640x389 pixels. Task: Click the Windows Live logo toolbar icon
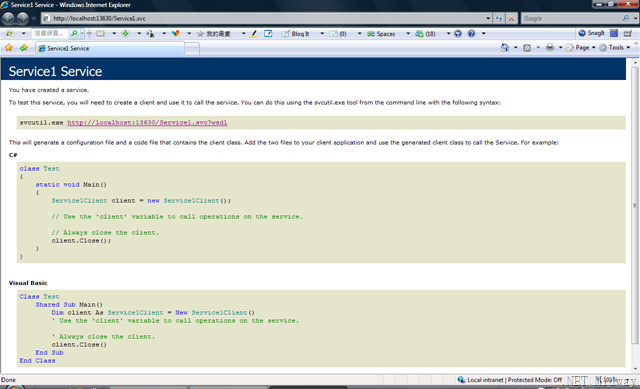9,33
